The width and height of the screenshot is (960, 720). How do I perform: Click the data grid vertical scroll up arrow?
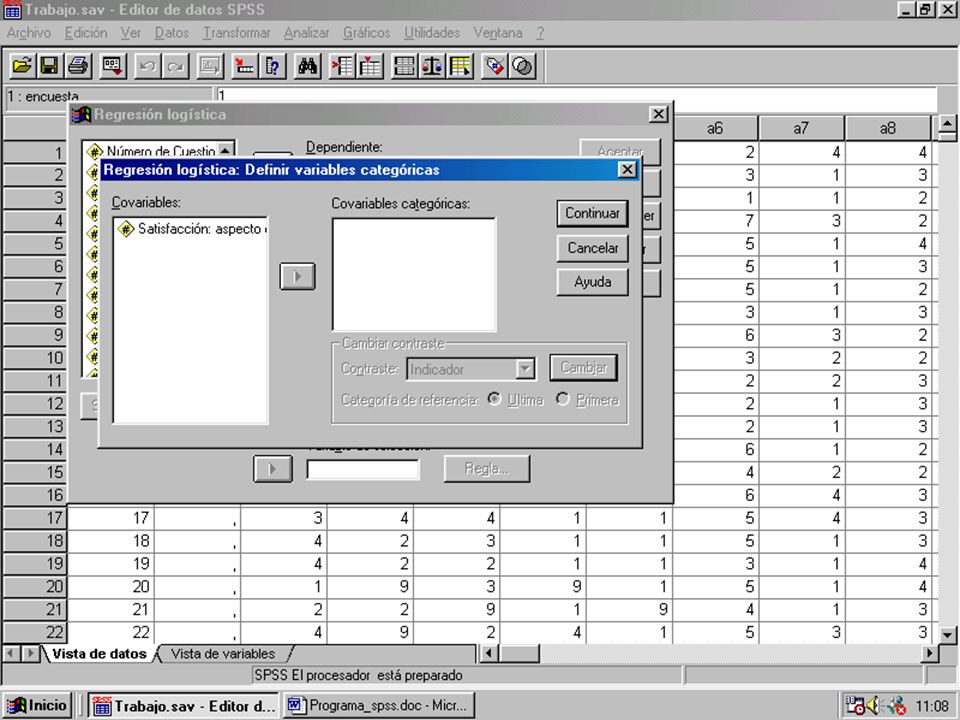click(x=947, y=124)
